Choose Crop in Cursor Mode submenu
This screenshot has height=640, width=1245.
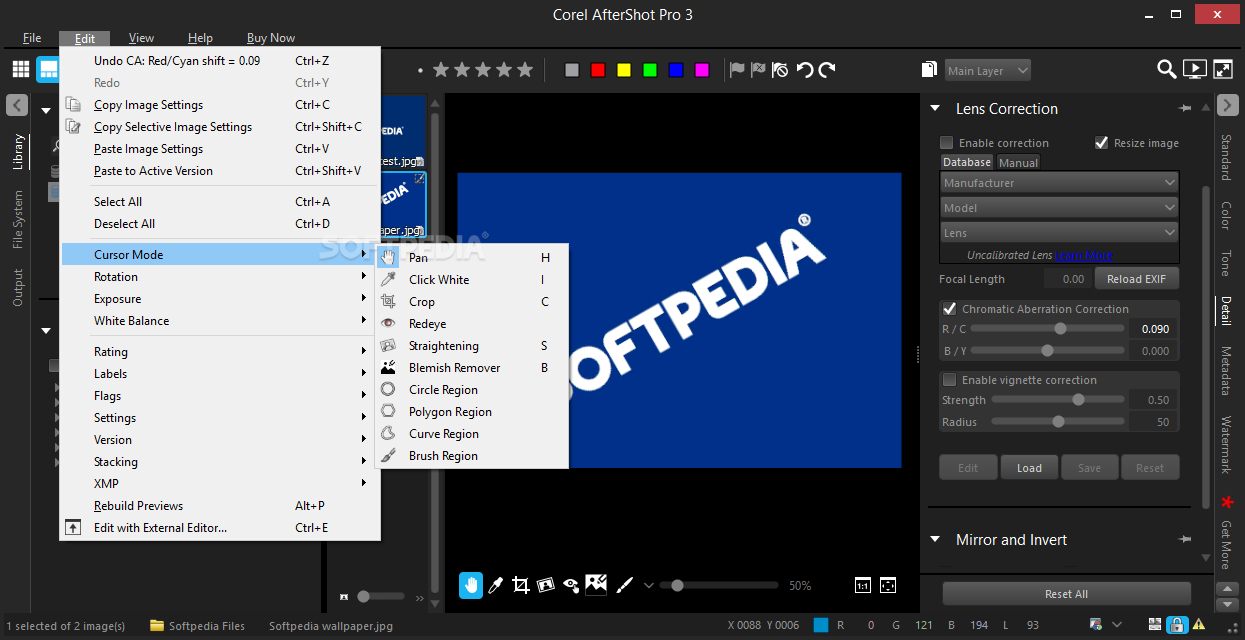[x=471, y=302]
